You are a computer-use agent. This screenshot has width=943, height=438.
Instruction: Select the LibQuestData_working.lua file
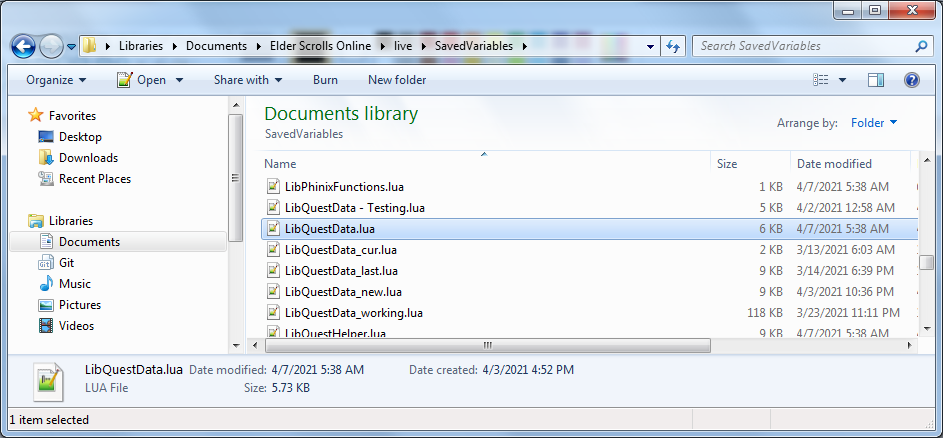[x=353, y=313]
